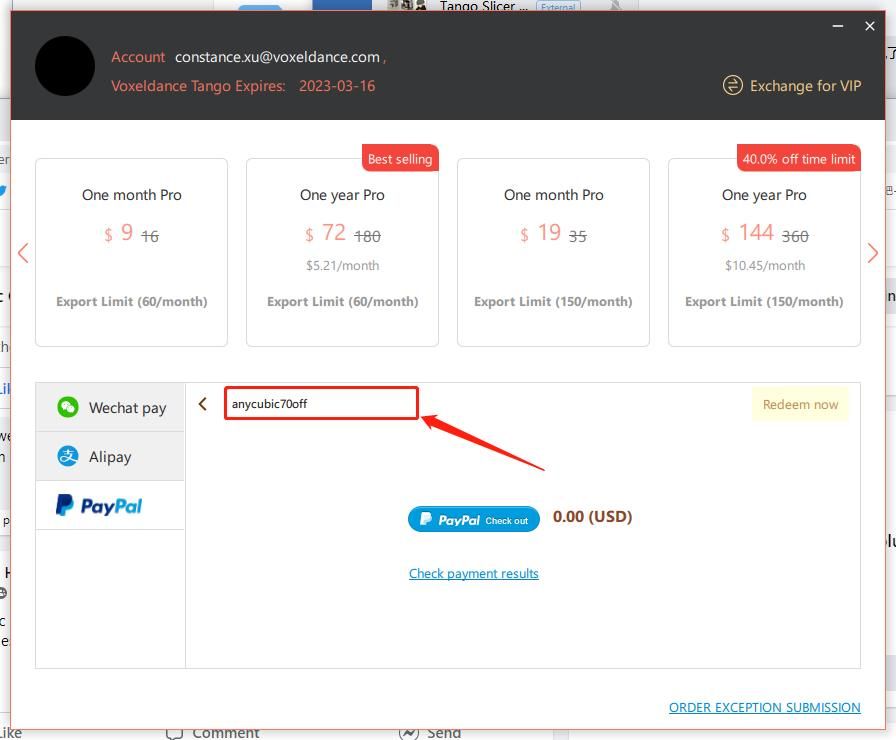Click the Wechat pay green logo icon
Viewport: 896px width, 740px height.
pos(68,407)
